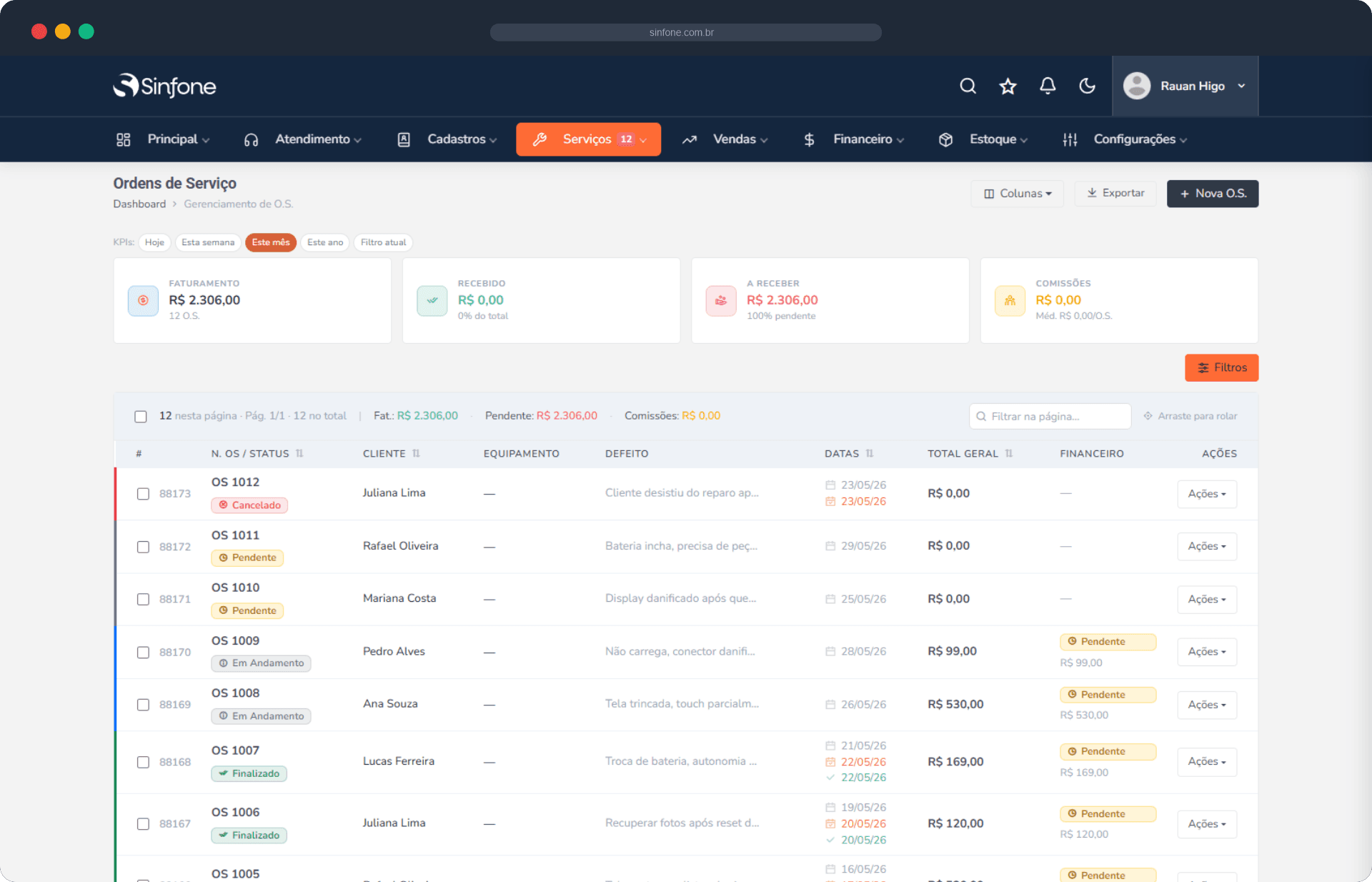Select checkbox for row 88169
The image size is (1372, 882).
(143, 705)
